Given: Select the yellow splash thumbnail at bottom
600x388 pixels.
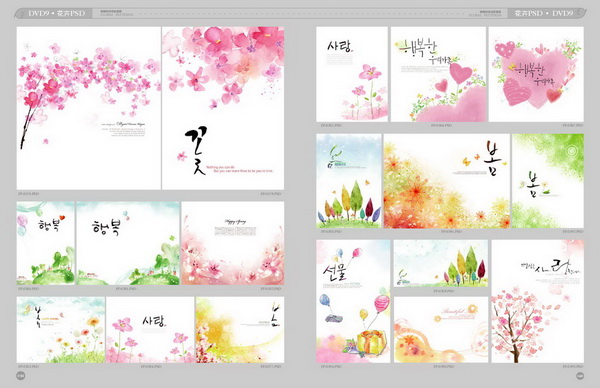Looking at the screenshot, I should [x=240, y=330].
